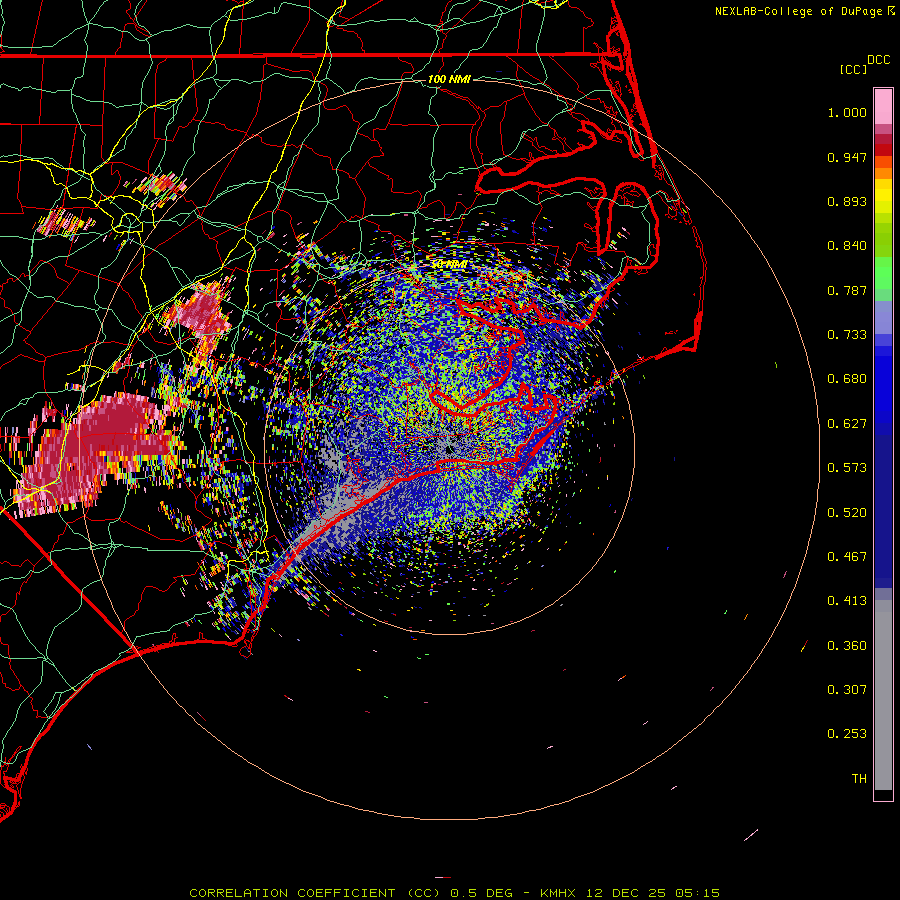Click the 0.360 scale label
The image size is (900, 900).
[x=847, y=646]
